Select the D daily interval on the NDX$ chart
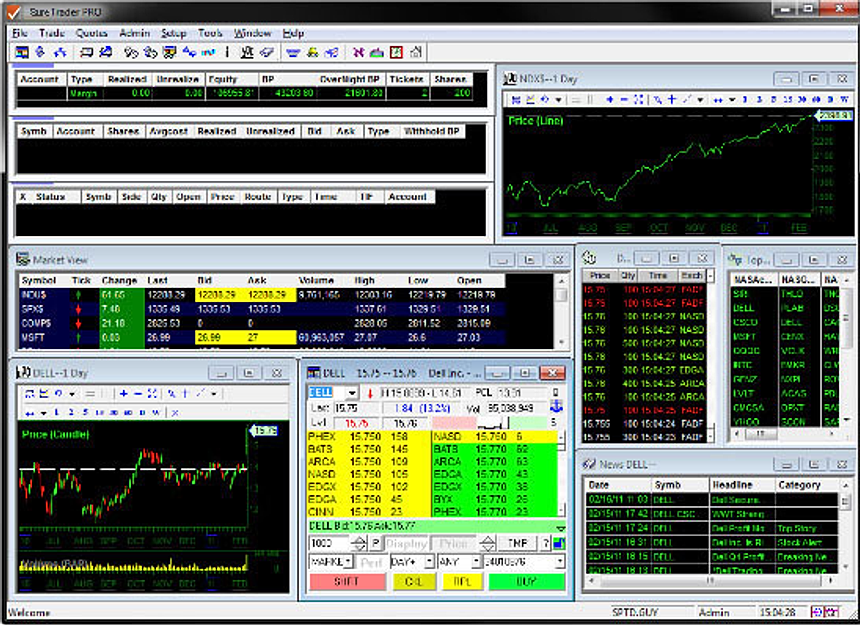 pyautogui.click(x=830, y=99)
